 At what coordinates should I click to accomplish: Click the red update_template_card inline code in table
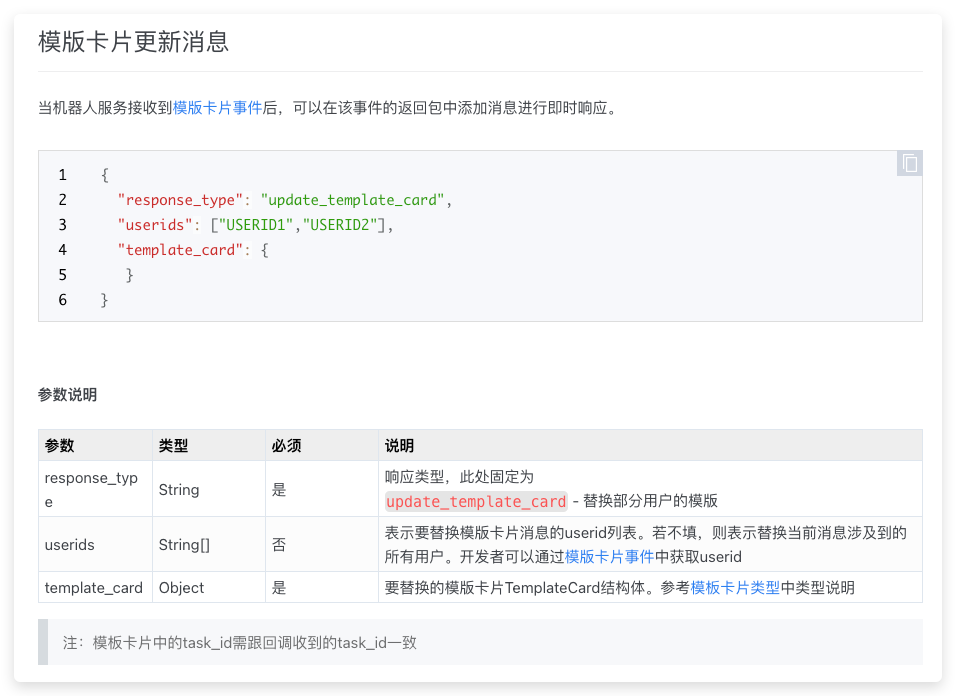(x=476, y=501)
